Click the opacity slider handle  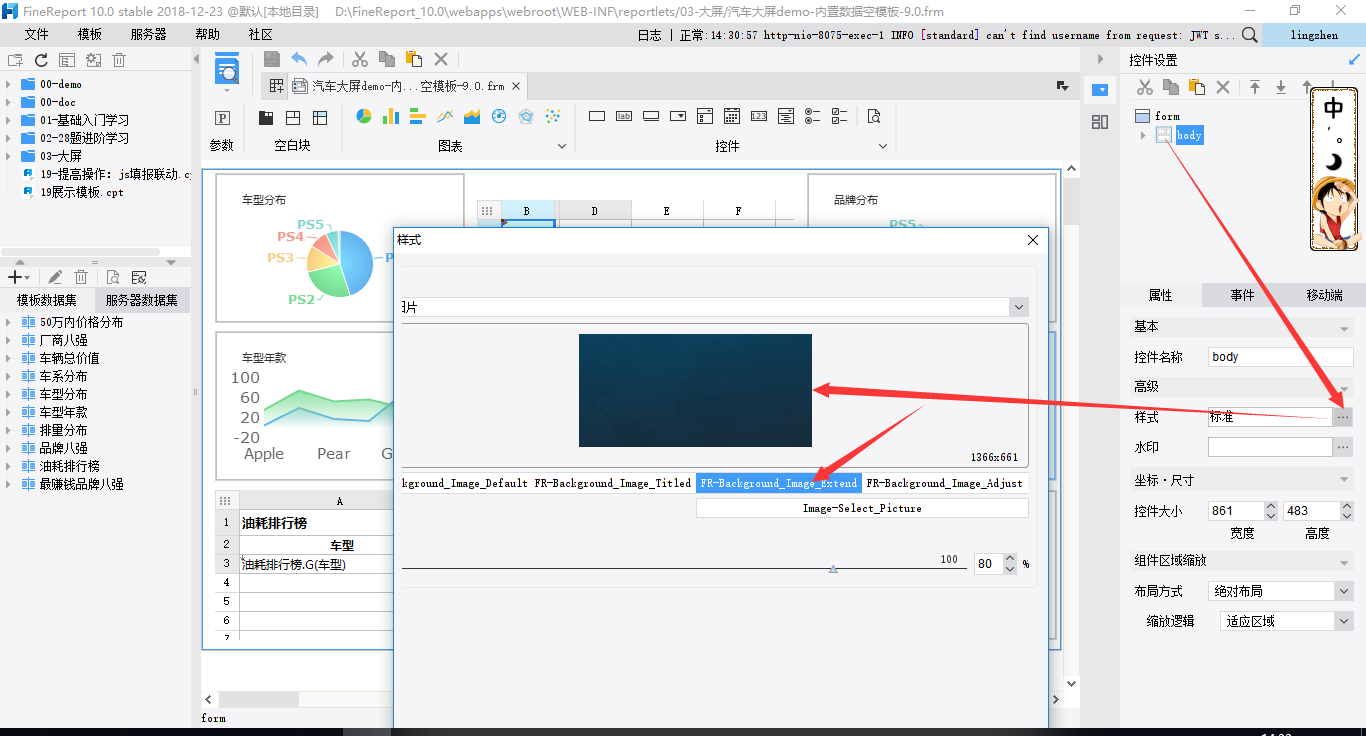[833, 568]
